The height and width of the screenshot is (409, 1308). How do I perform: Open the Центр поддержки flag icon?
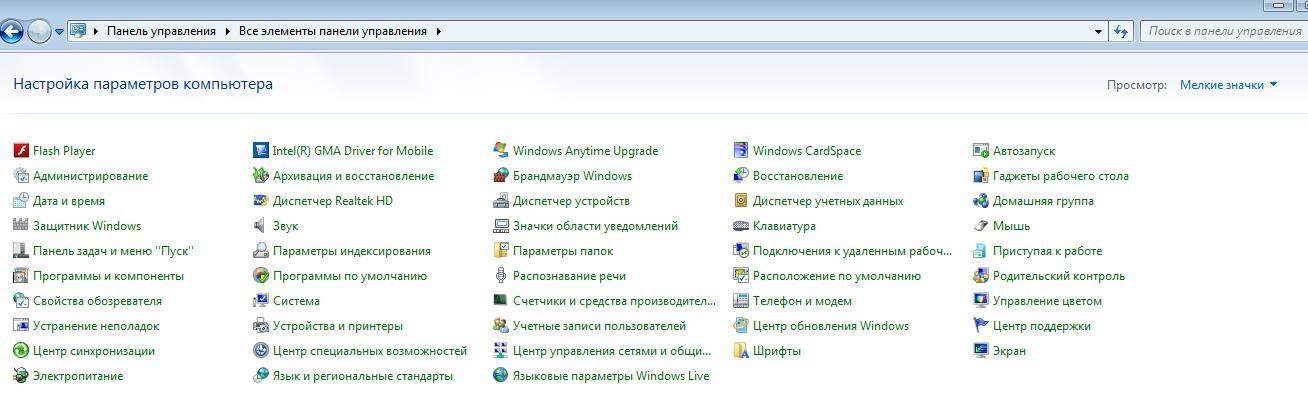coord(981,326)
